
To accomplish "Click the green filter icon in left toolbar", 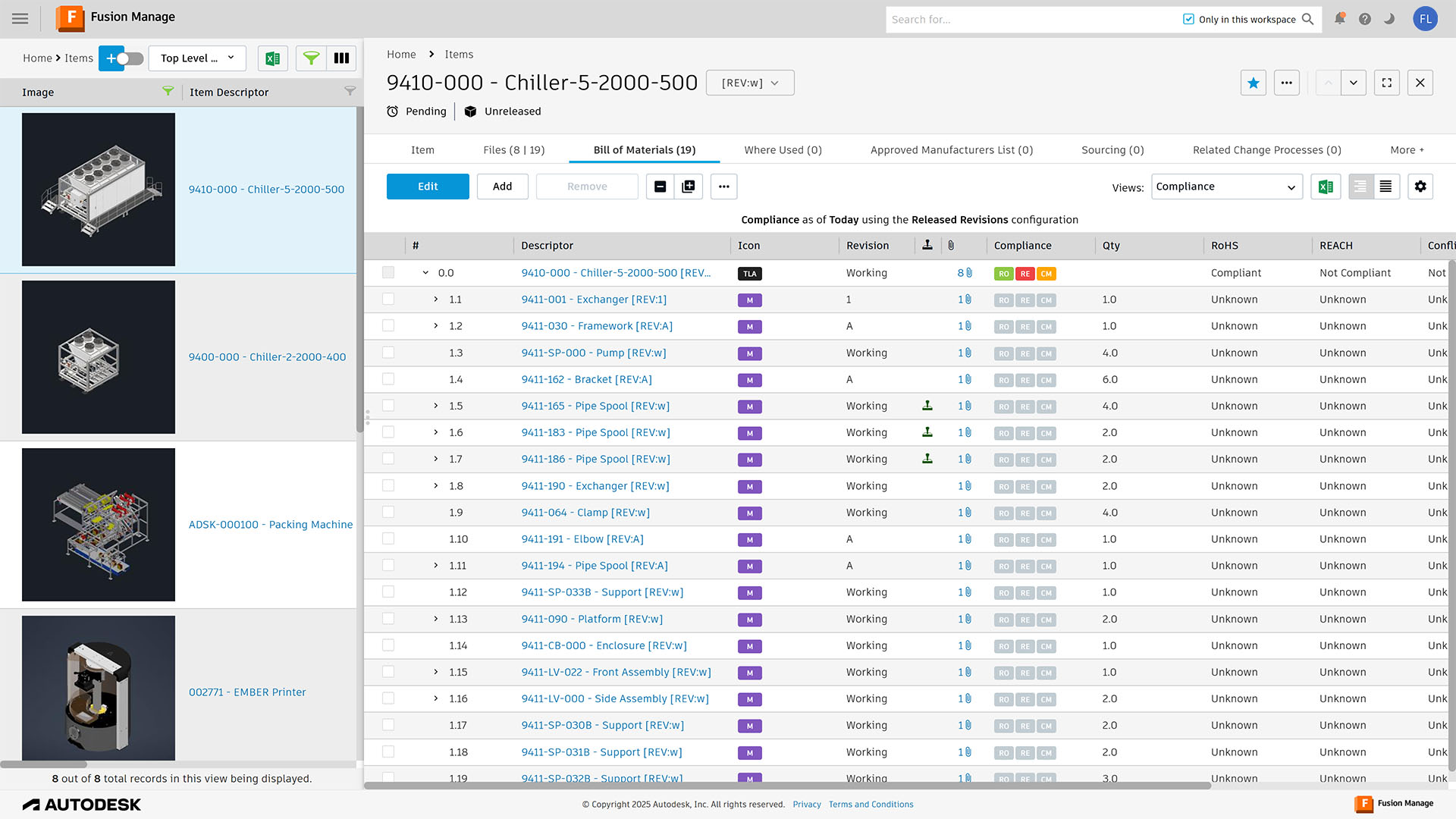I will click(x=311, y=58).
